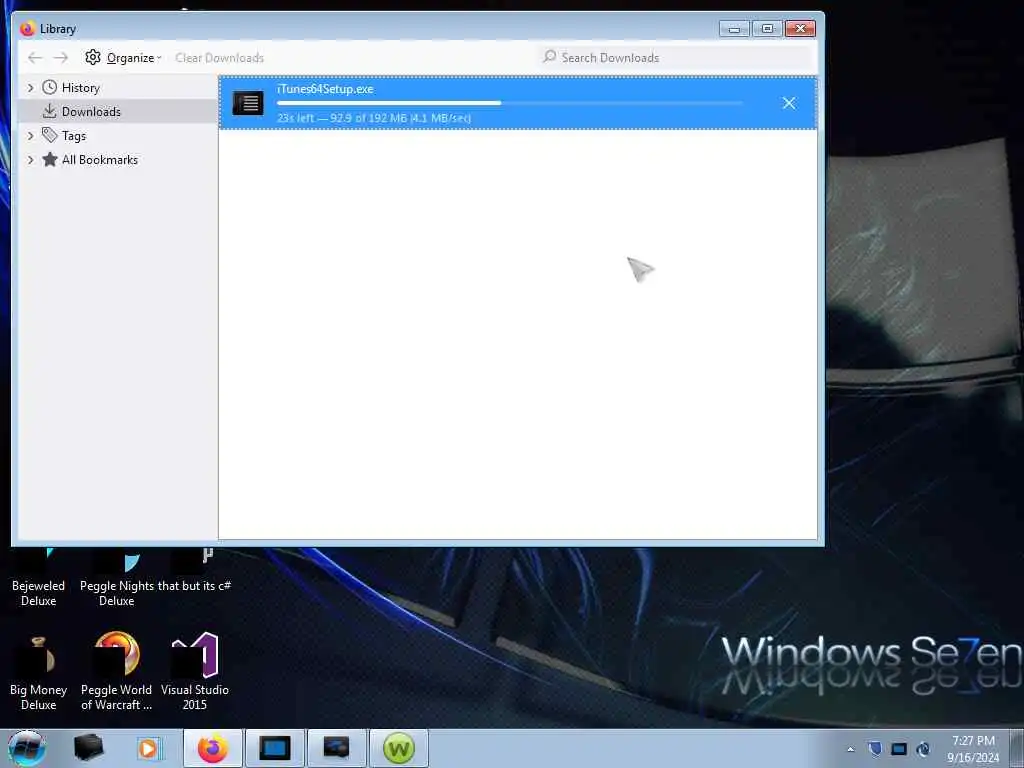The width and height of the screenshot is (1024, 768).
Task: Click the black box taskbar icon
Action: point(88,748)
